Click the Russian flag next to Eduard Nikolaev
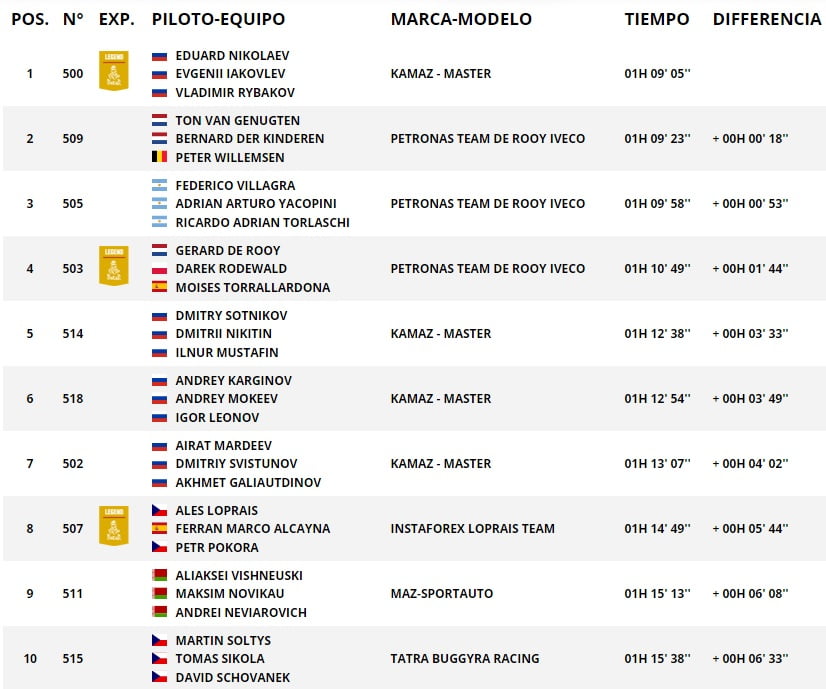 (x=160, y=56)
